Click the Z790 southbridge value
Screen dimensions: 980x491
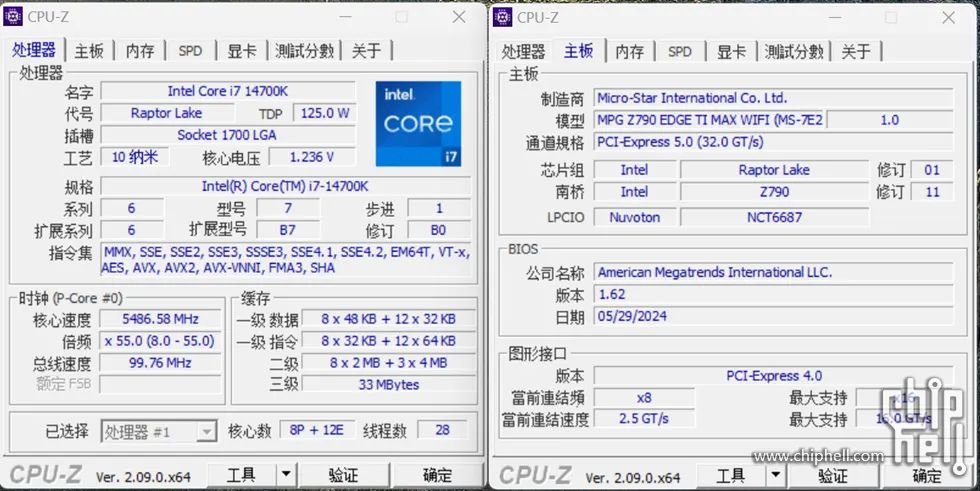(x=774, y=192)
